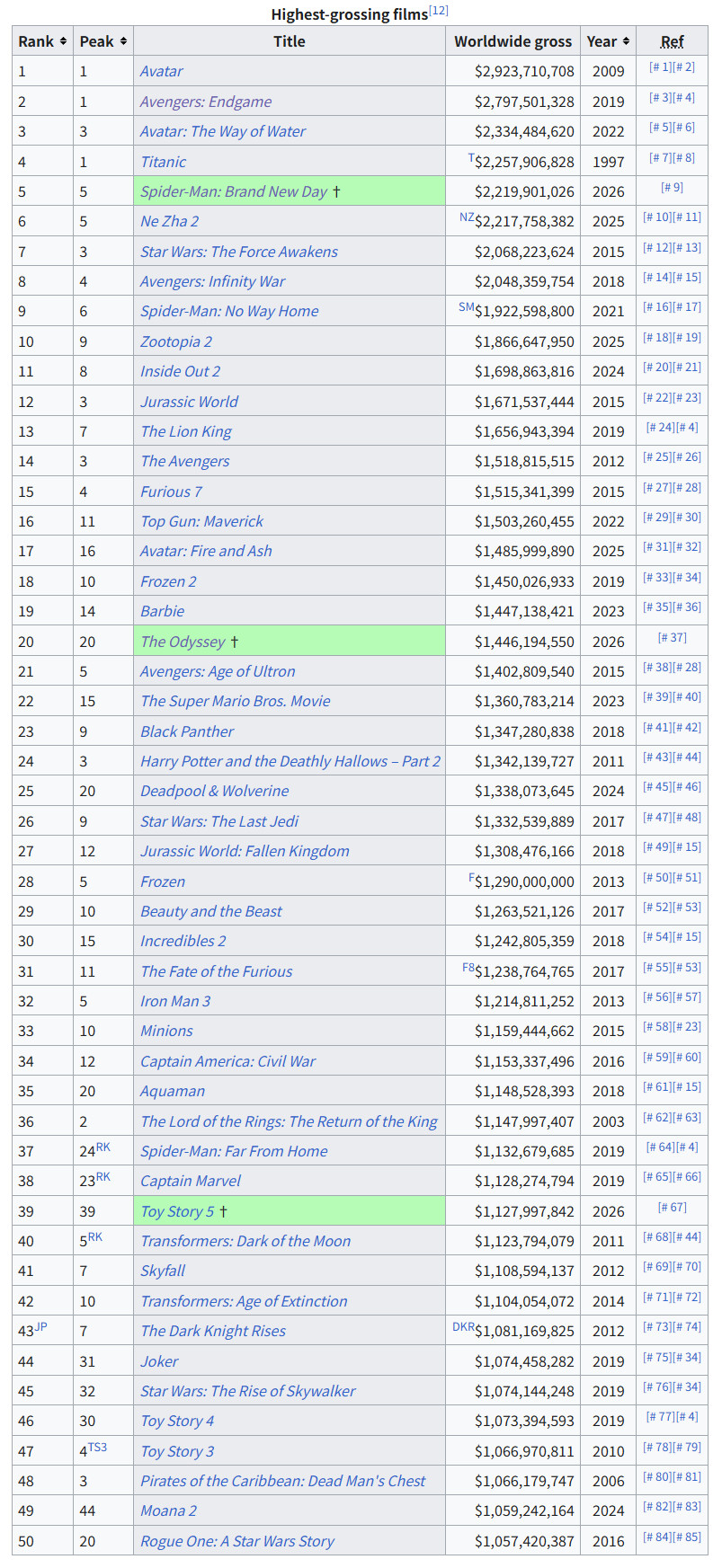Open the Black Panther link
The width and height of the screenshot is (722, 1568).
pos(187,731)
